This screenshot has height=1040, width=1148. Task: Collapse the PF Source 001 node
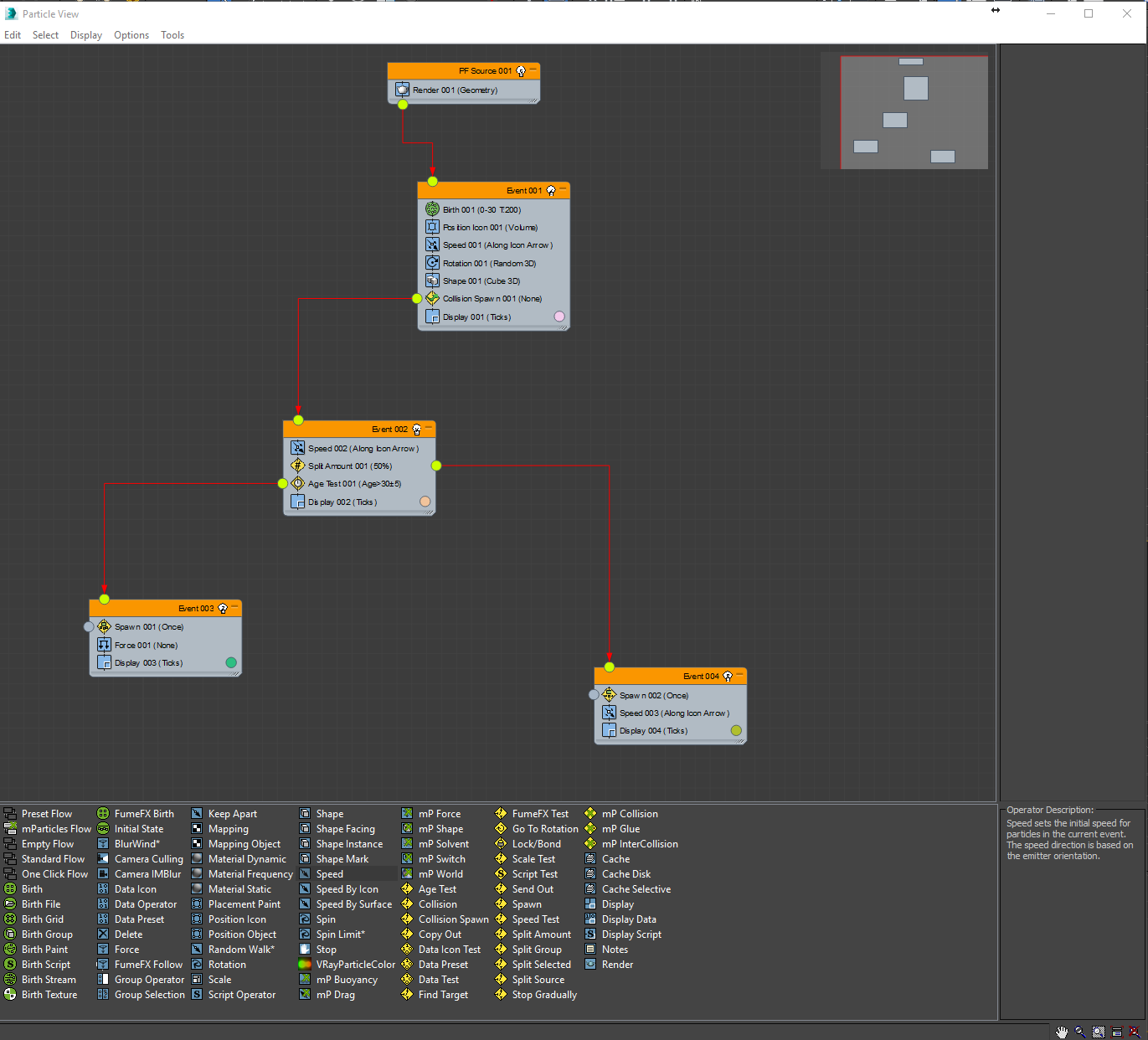[x=533, y=70]
